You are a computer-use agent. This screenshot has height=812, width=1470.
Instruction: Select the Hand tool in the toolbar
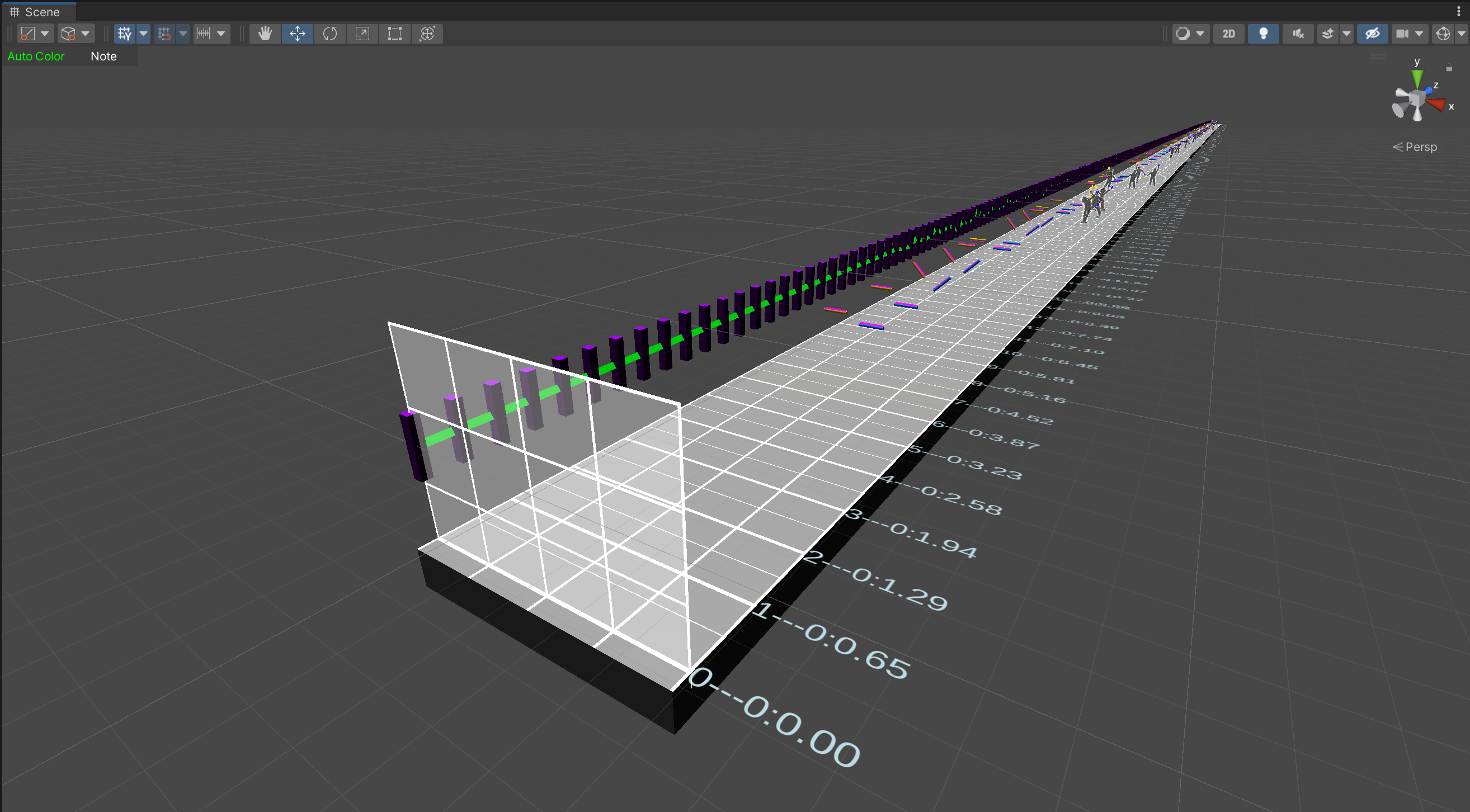pyautogui.click(x=265, y=34)
